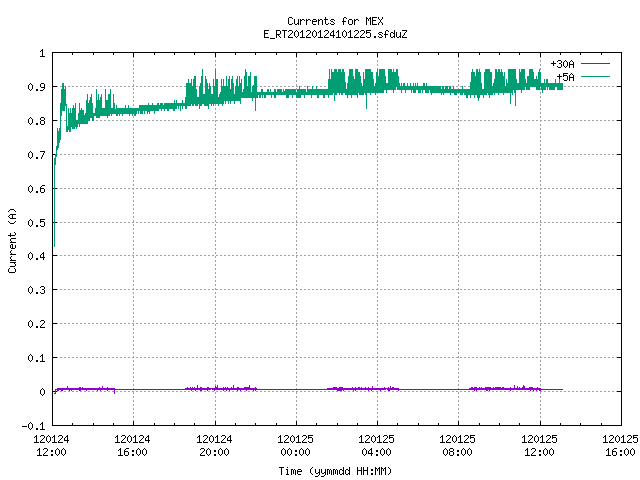Click the y-axis tick value 0.3
The height and width of the screenshot is (480, 640).
tap(36, 290)
